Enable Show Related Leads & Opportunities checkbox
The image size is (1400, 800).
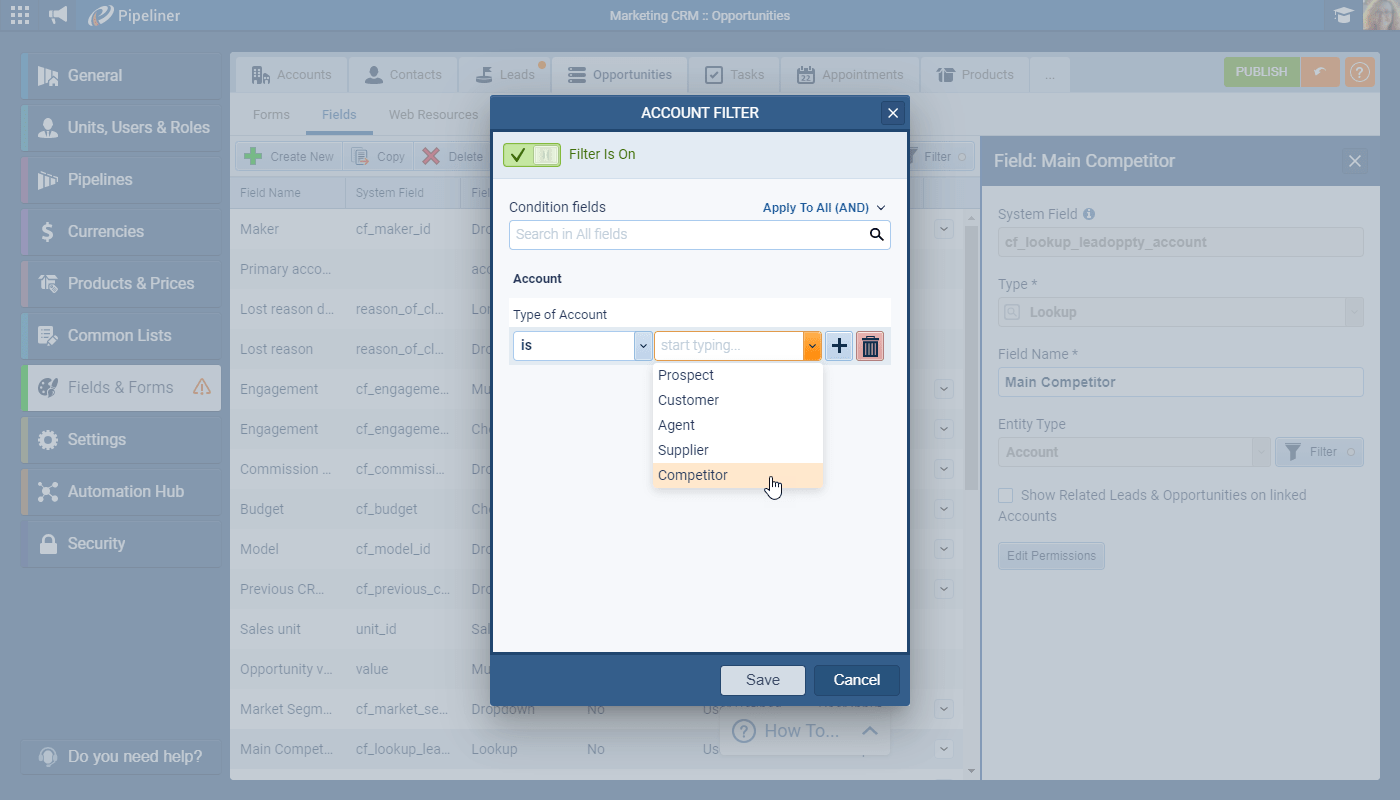[x=1004, y=494]
